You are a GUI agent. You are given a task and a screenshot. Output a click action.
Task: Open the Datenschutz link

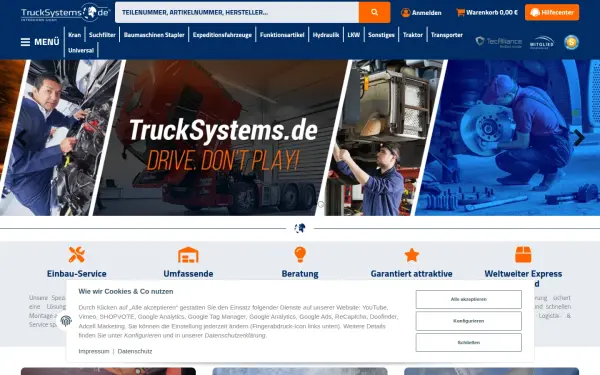pos(135,351)
